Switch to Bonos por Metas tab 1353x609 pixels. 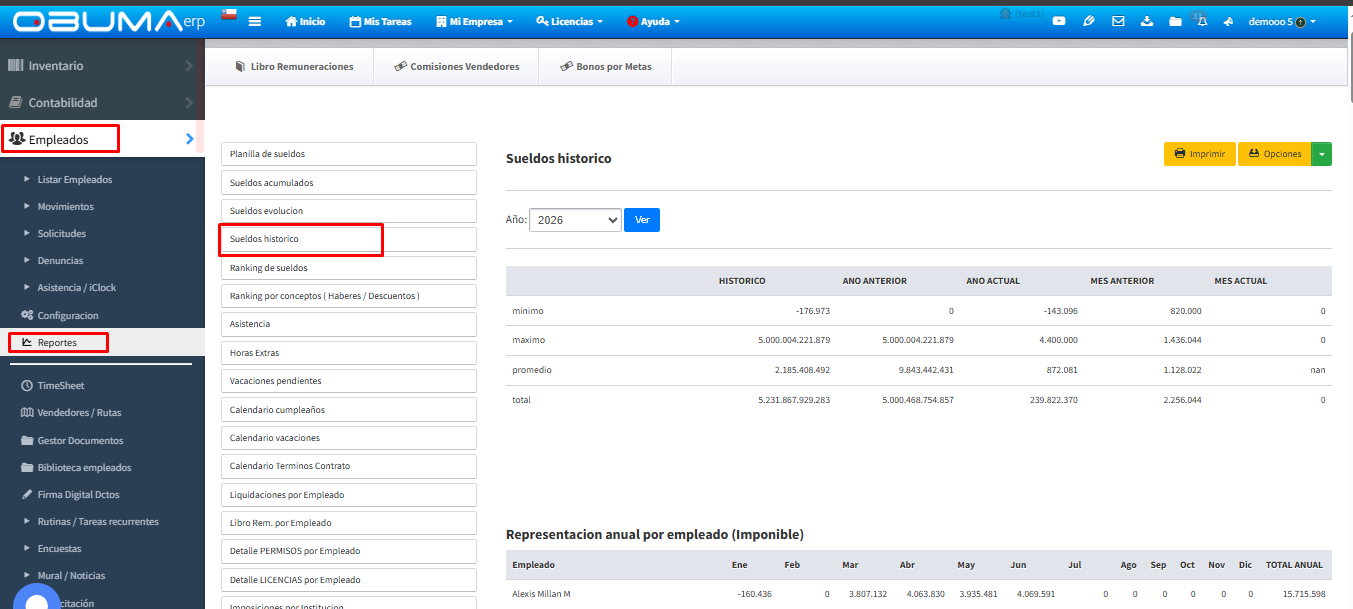606,67
